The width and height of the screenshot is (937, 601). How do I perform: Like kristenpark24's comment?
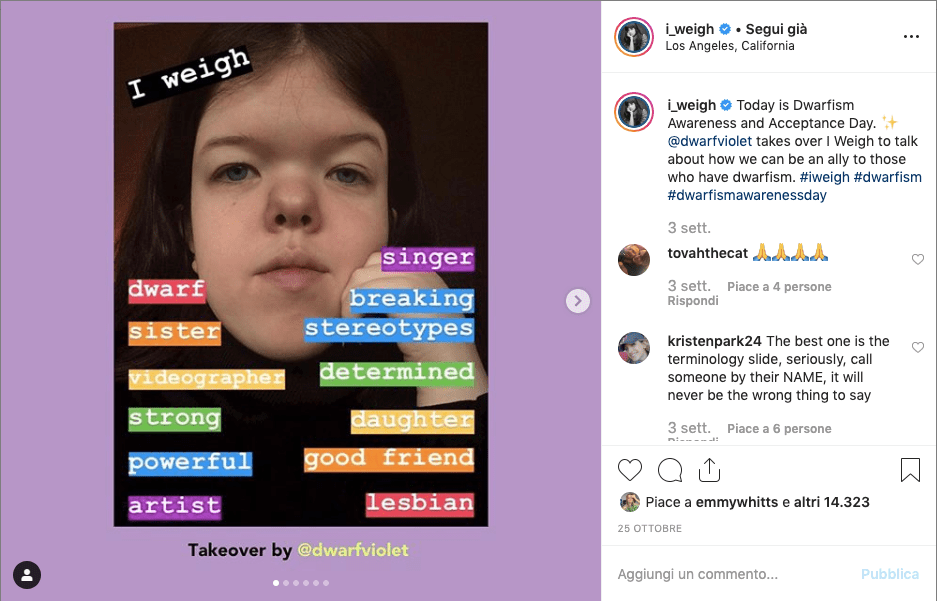tap(917, 347)
